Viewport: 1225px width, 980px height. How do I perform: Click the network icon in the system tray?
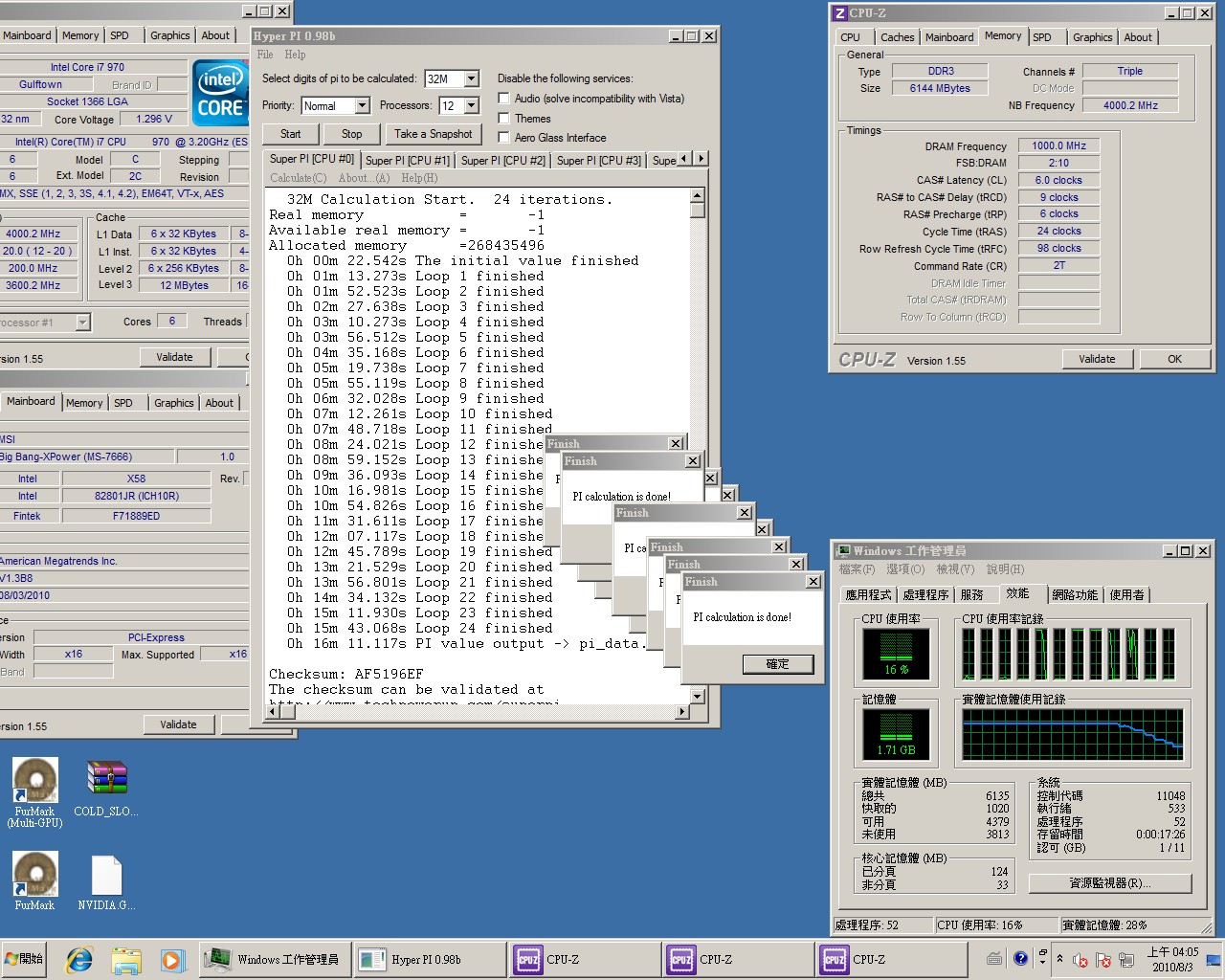(x=1126, y=960)
